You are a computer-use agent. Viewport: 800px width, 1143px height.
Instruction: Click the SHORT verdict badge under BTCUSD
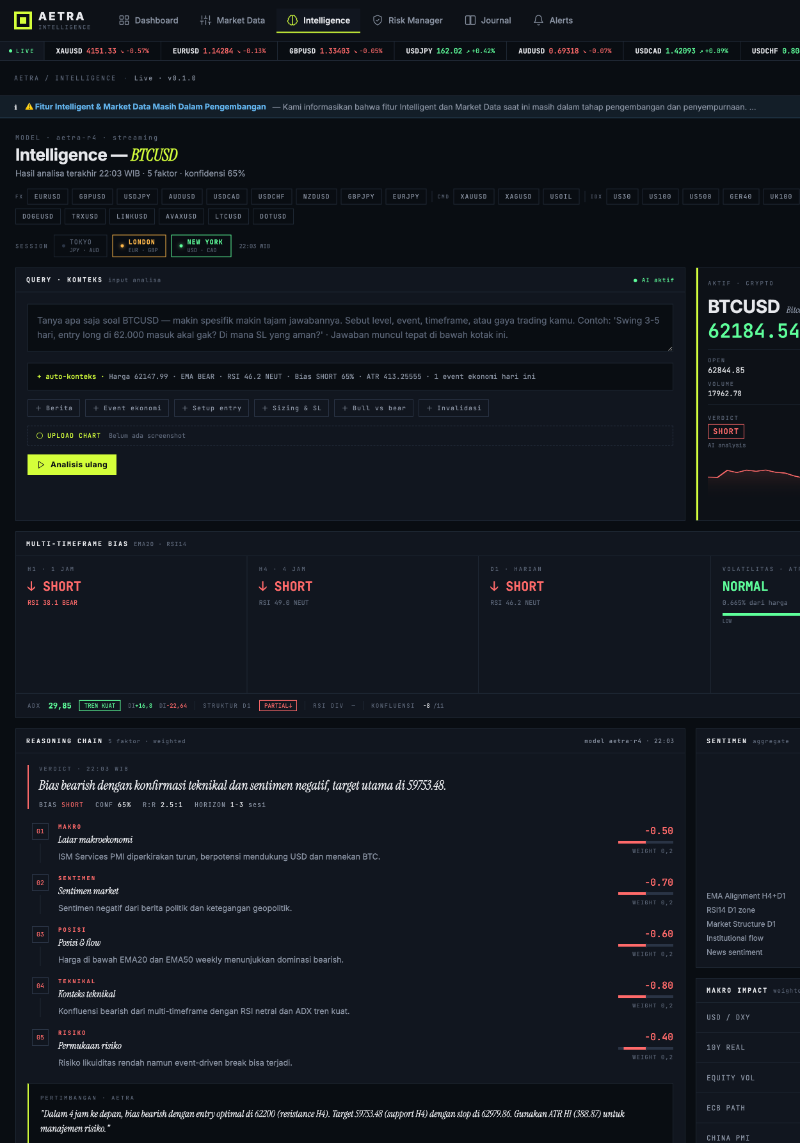726,432
